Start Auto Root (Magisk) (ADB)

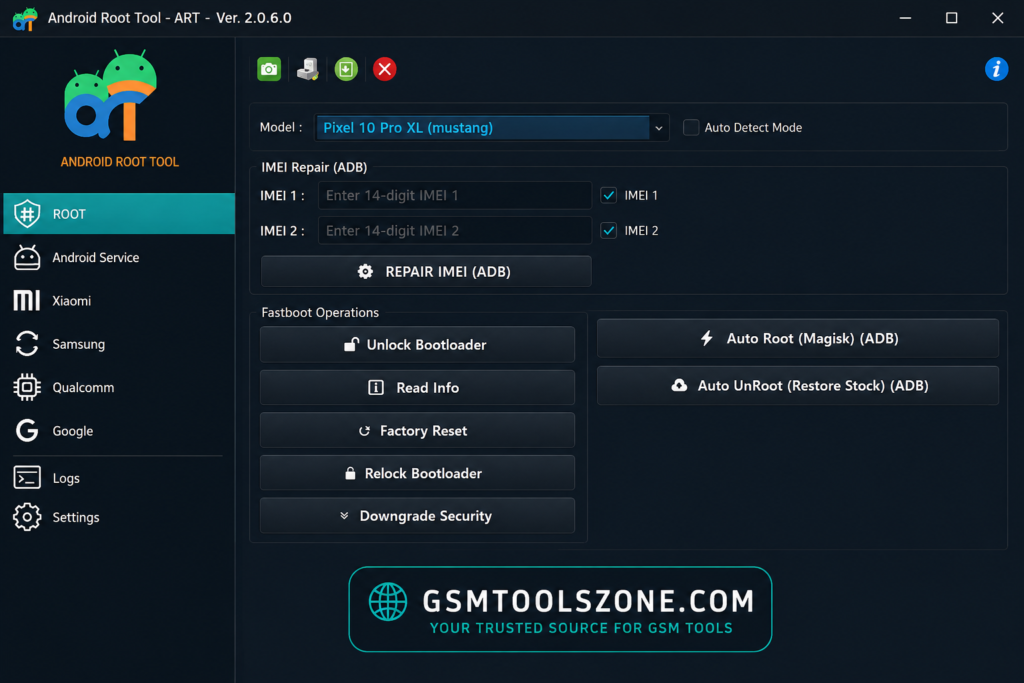coord(797,338)
